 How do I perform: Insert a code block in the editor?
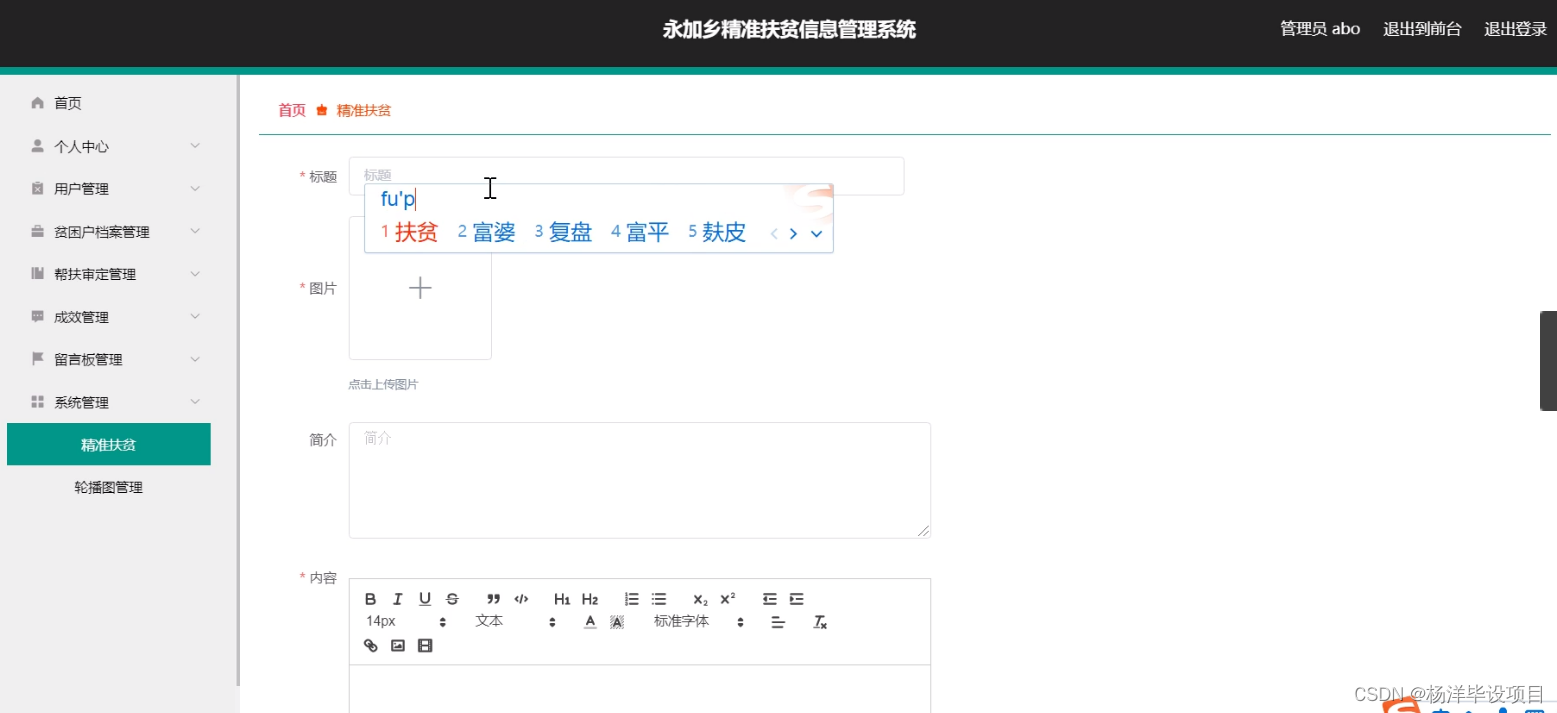521,599
